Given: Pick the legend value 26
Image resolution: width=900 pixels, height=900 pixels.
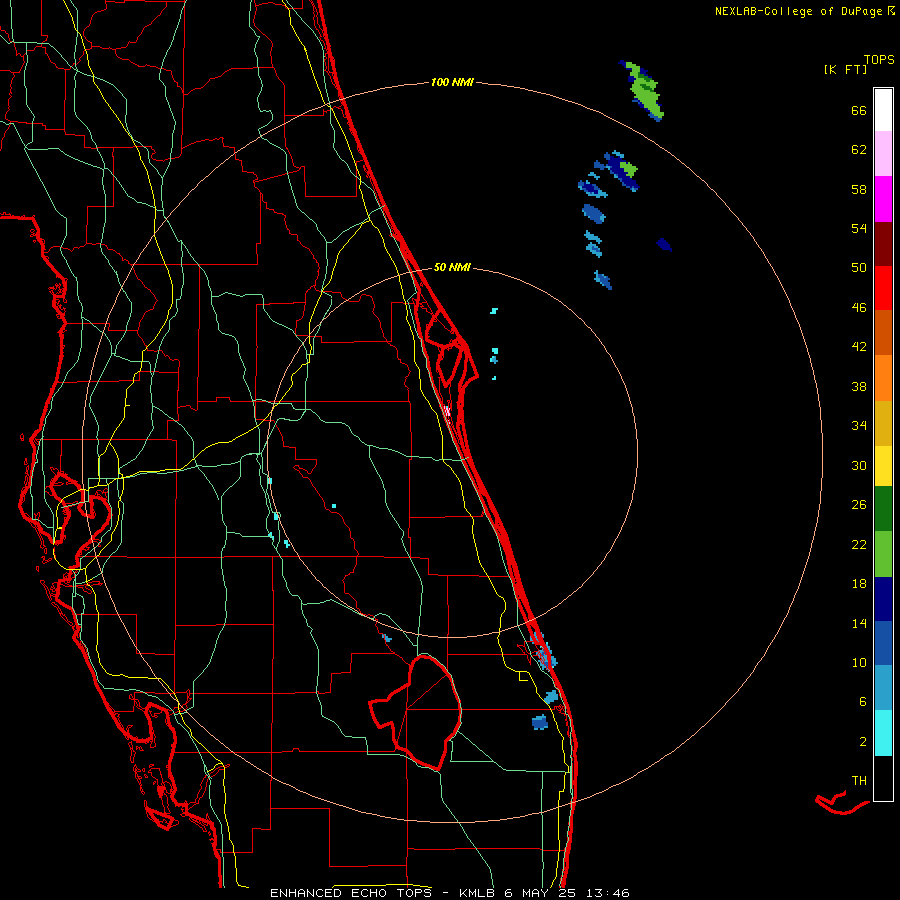Looking at the screenshot, I should 859,505.
